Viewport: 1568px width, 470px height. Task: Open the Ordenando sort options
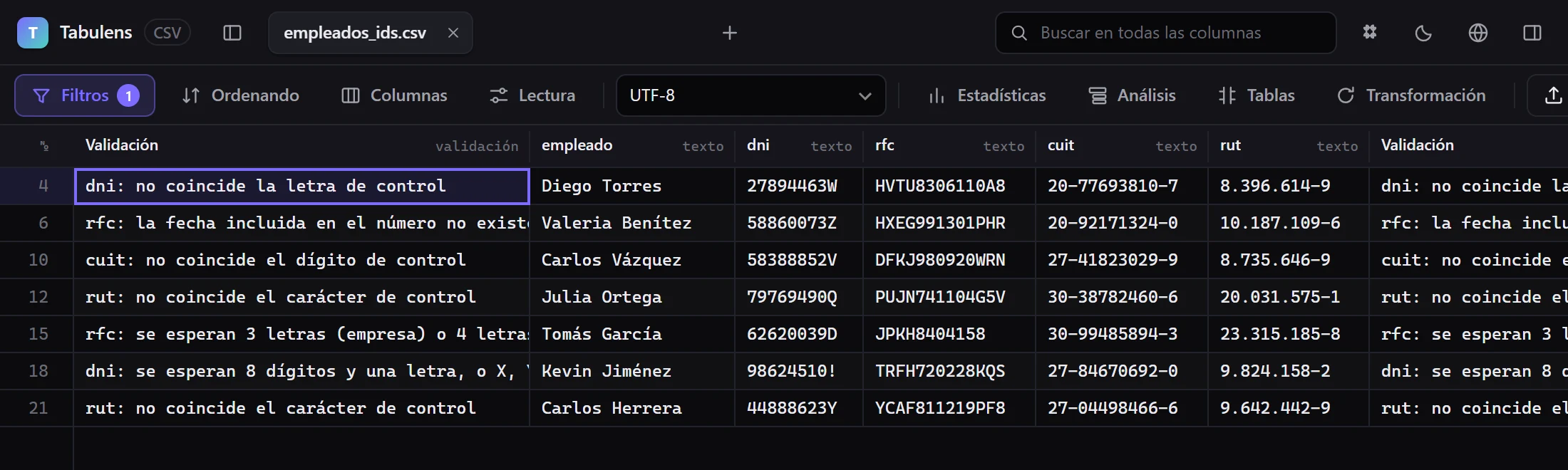pos(241,95)
